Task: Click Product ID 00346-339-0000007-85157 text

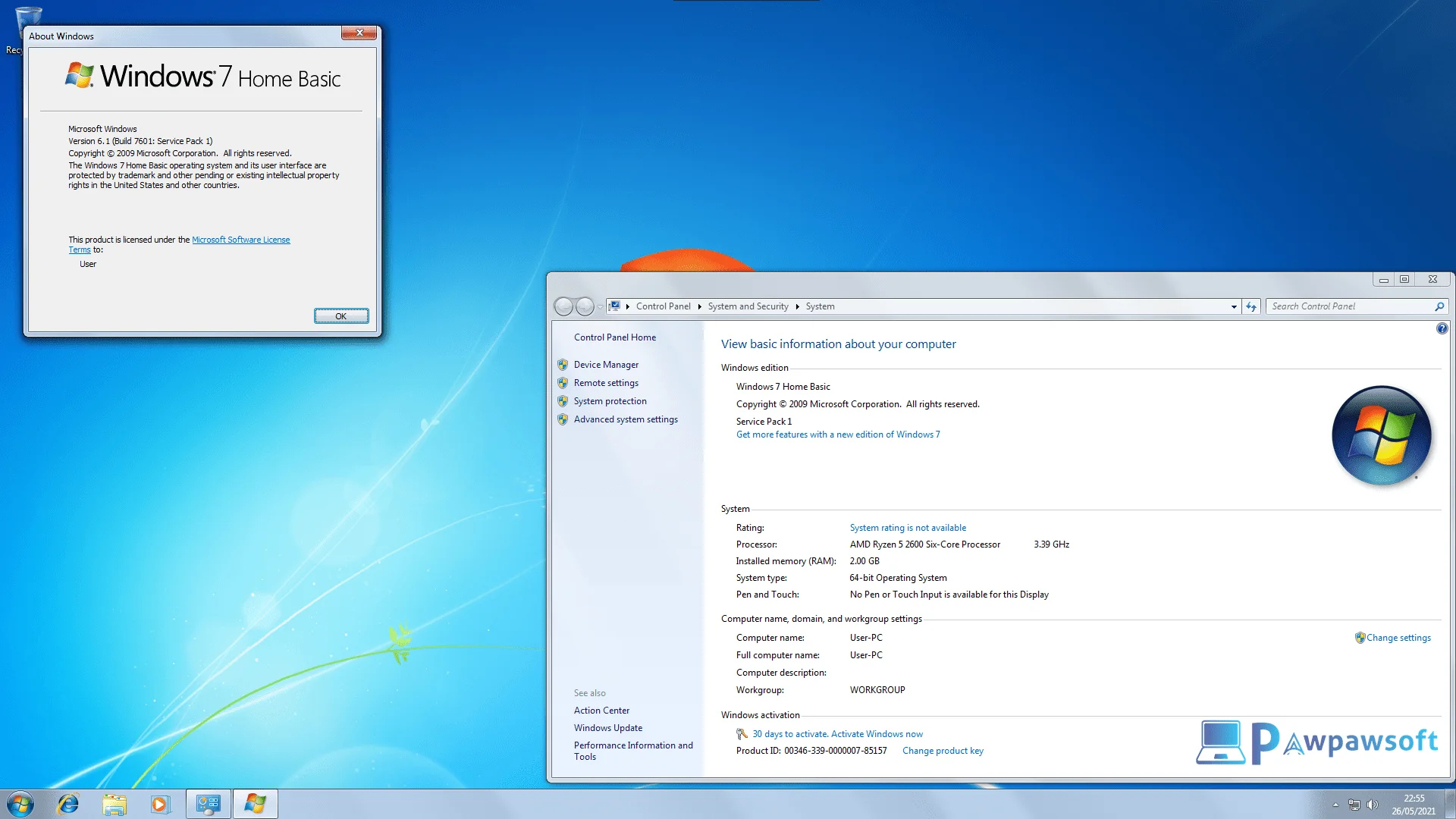Action: coord(811,751)
